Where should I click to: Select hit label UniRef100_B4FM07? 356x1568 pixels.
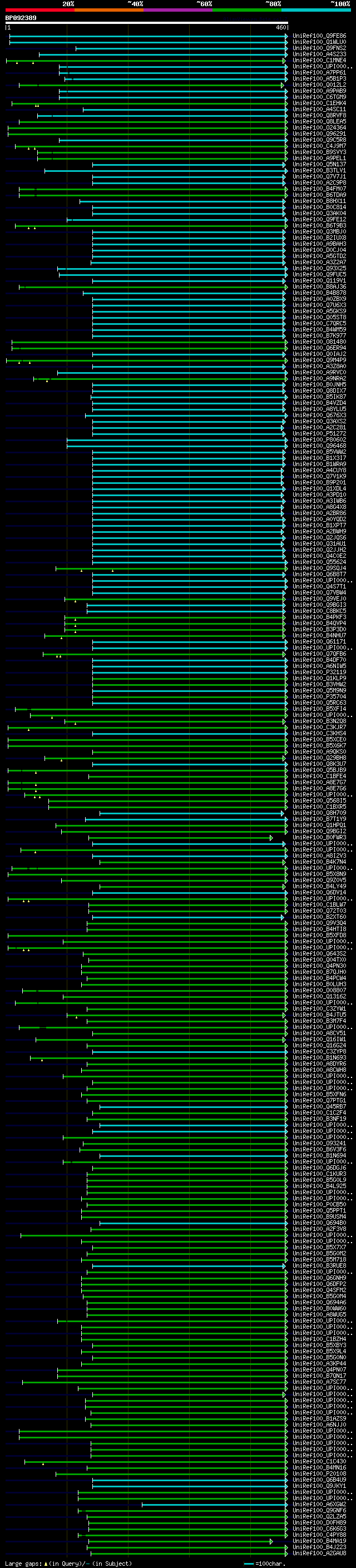319,189
